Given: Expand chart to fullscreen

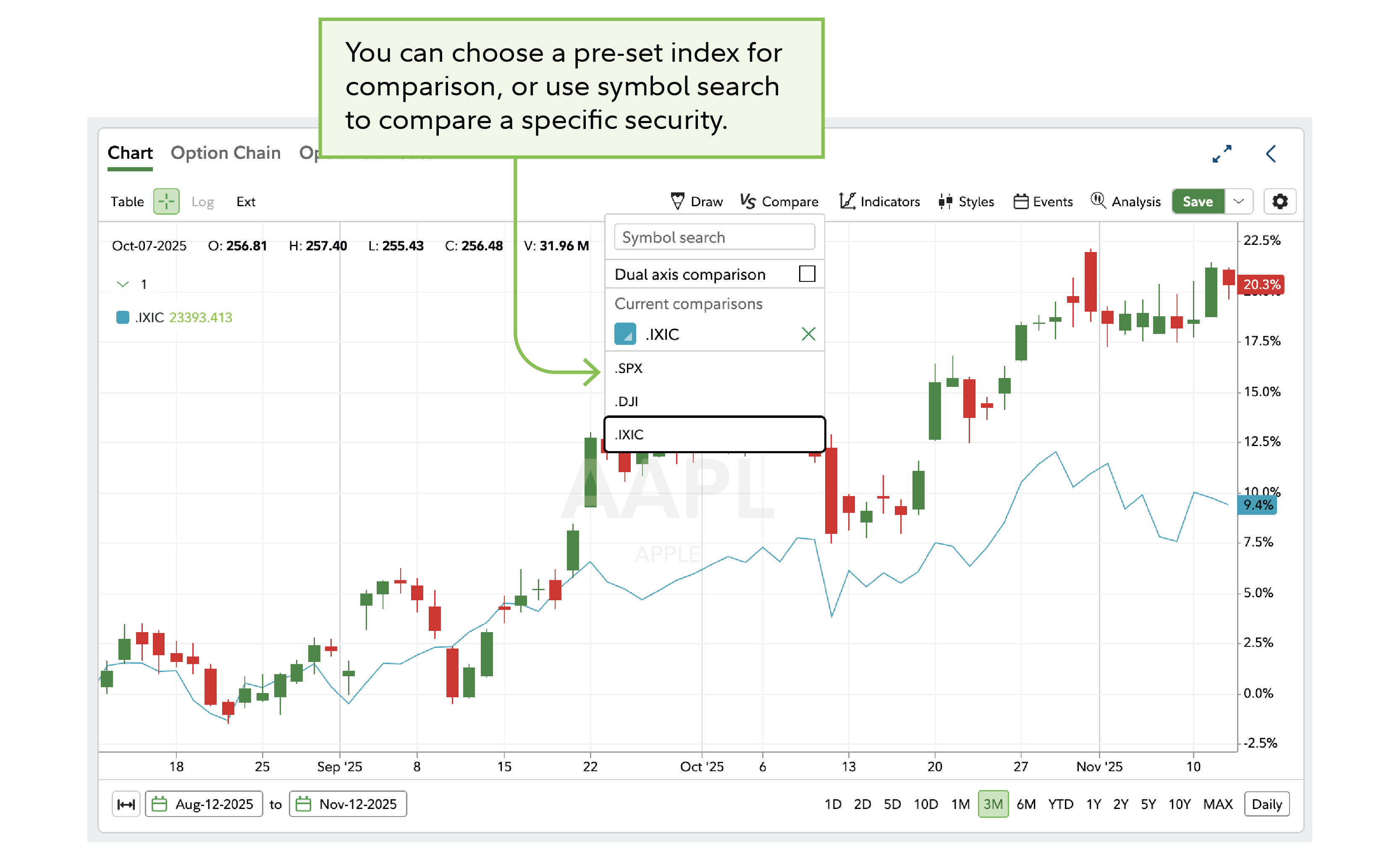Looking at the screenshot, I should [1223, 153].
